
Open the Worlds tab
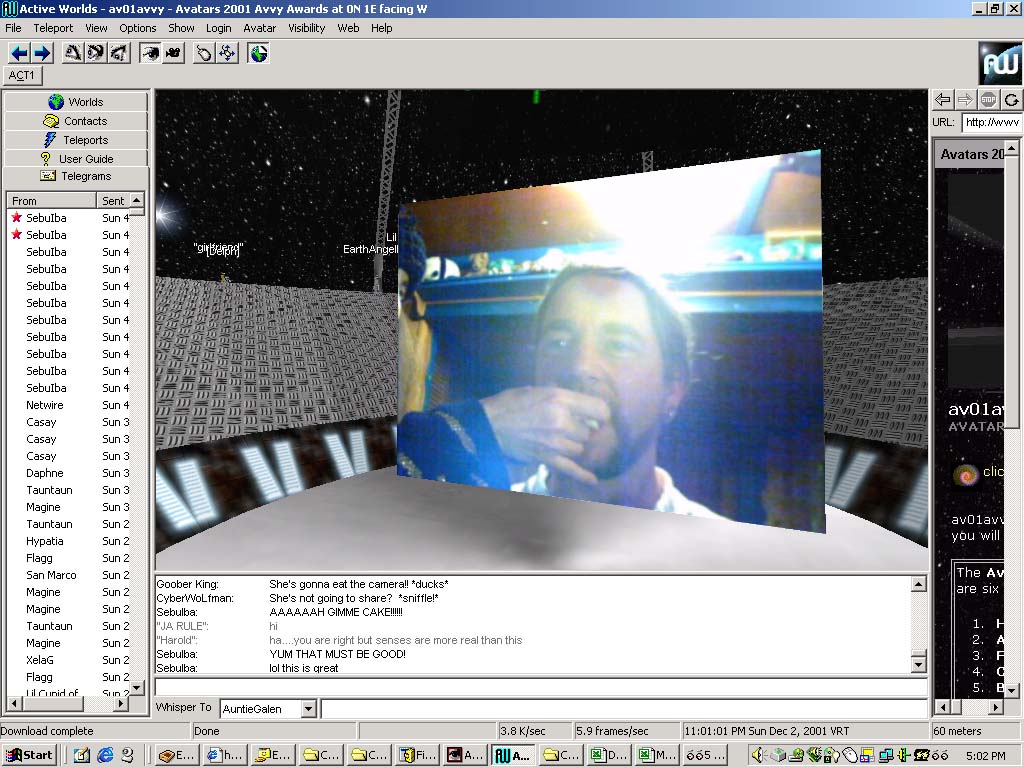tap(76, 102)
